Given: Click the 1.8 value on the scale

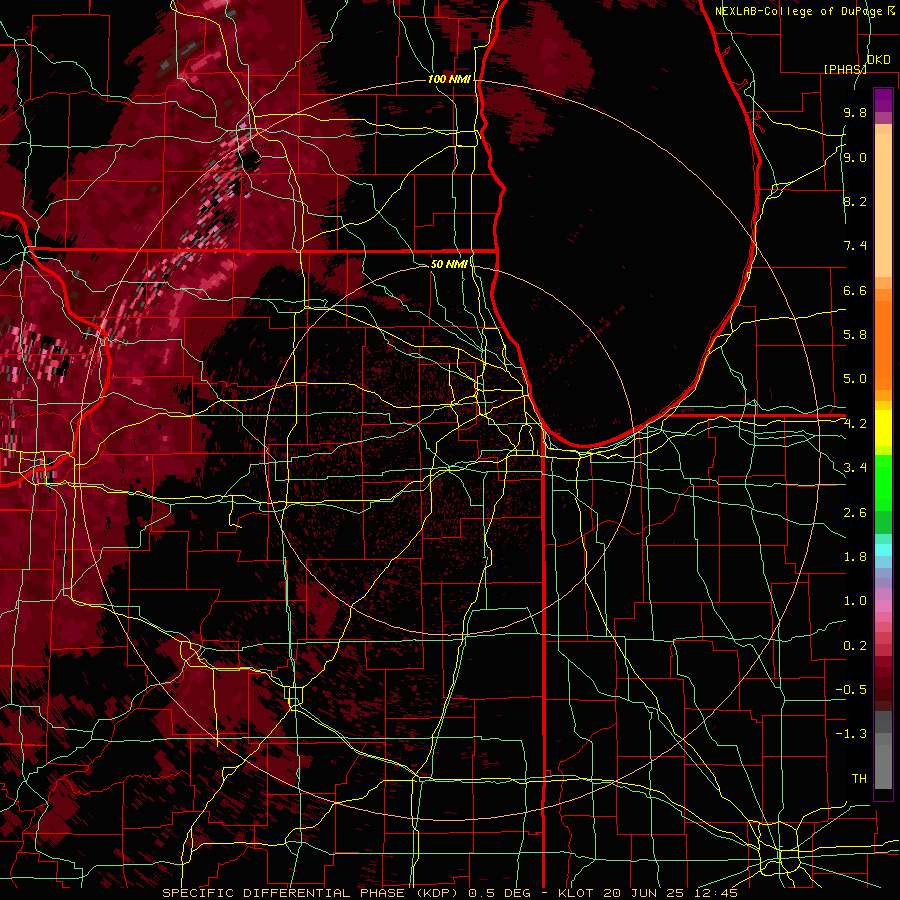Looking at the screenshot, I should [855, 557].
